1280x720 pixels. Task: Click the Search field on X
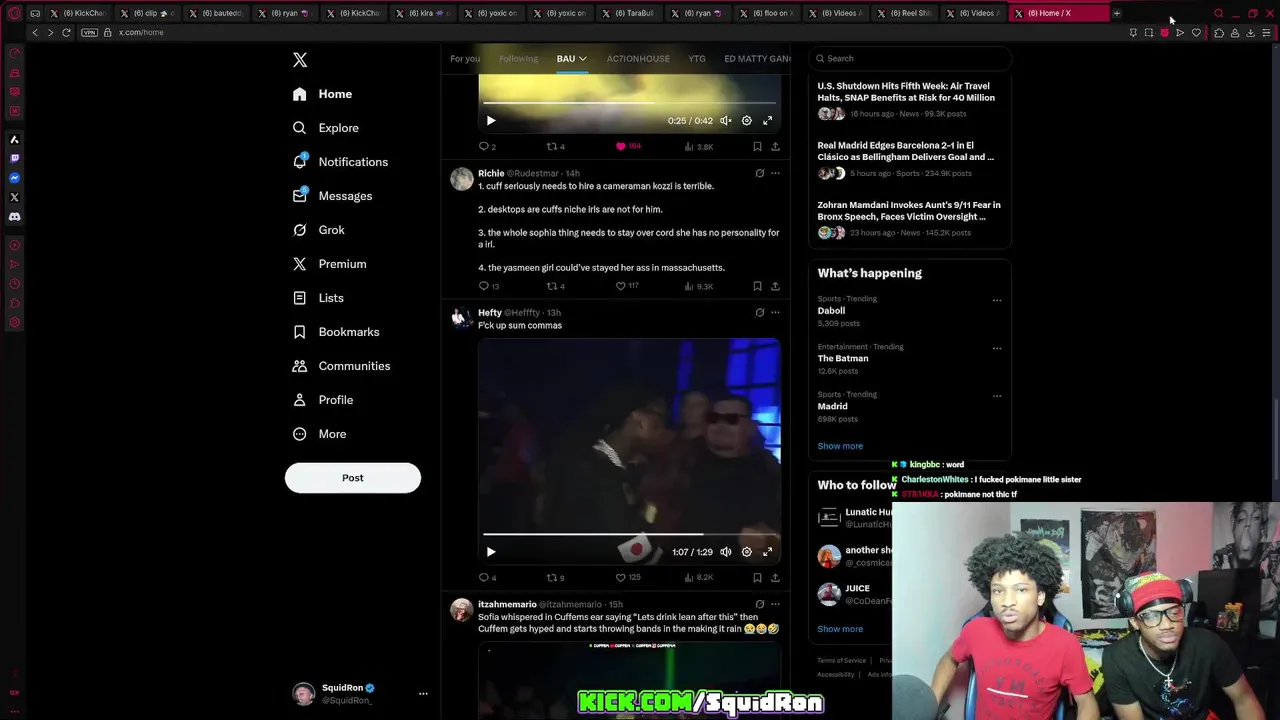tap(910, 58)
